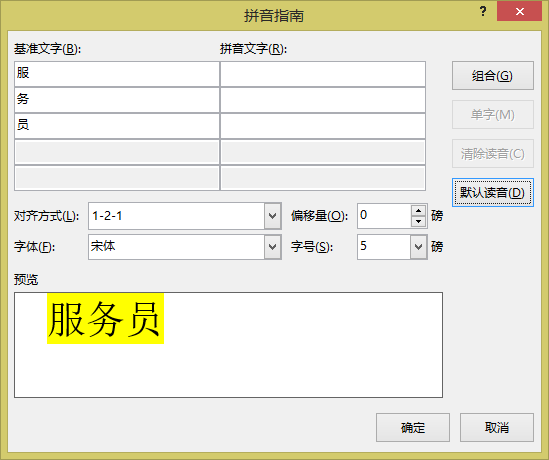Select the base text field containing 员

[117, 126]
